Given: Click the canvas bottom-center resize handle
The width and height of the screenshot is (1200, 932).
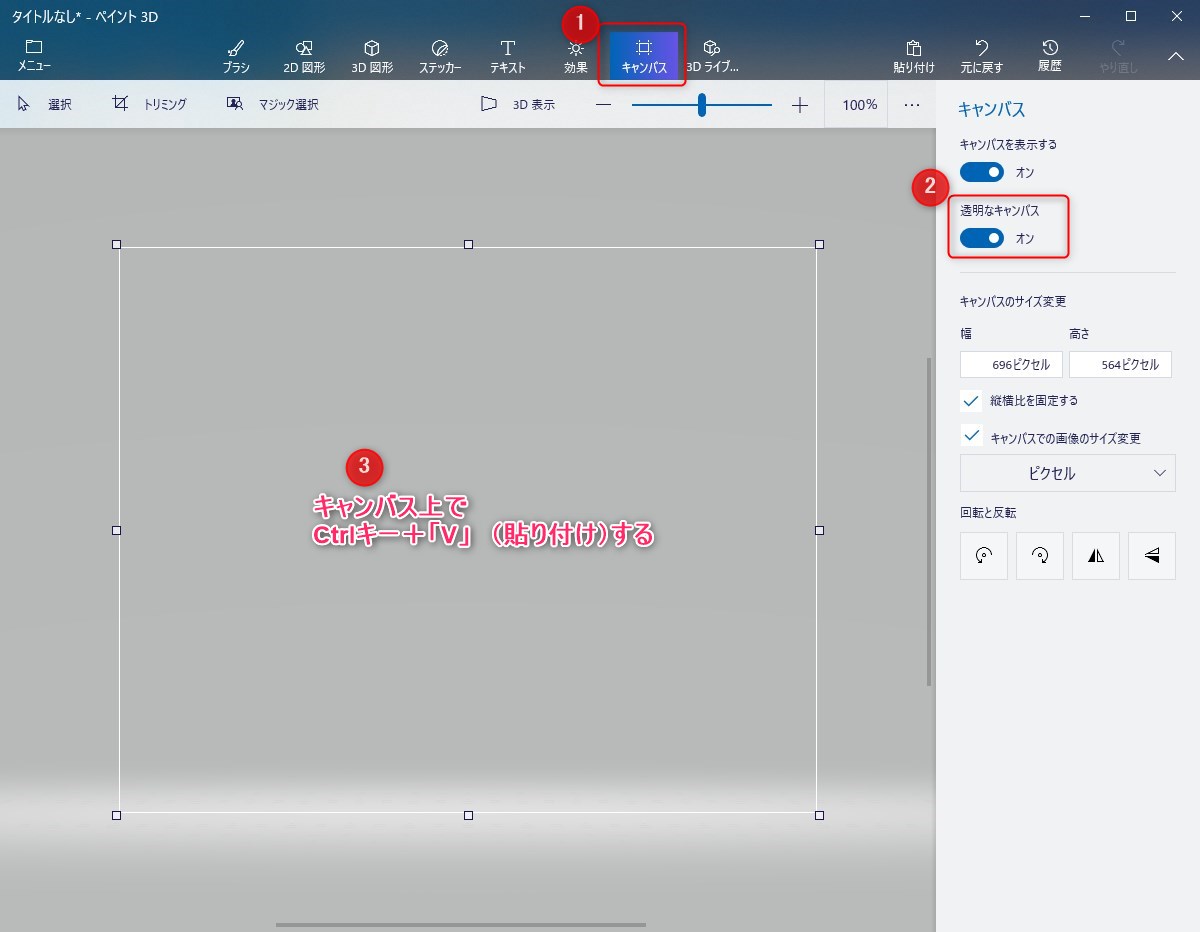Looking at the screenshot, I should (x=468, y=816).
